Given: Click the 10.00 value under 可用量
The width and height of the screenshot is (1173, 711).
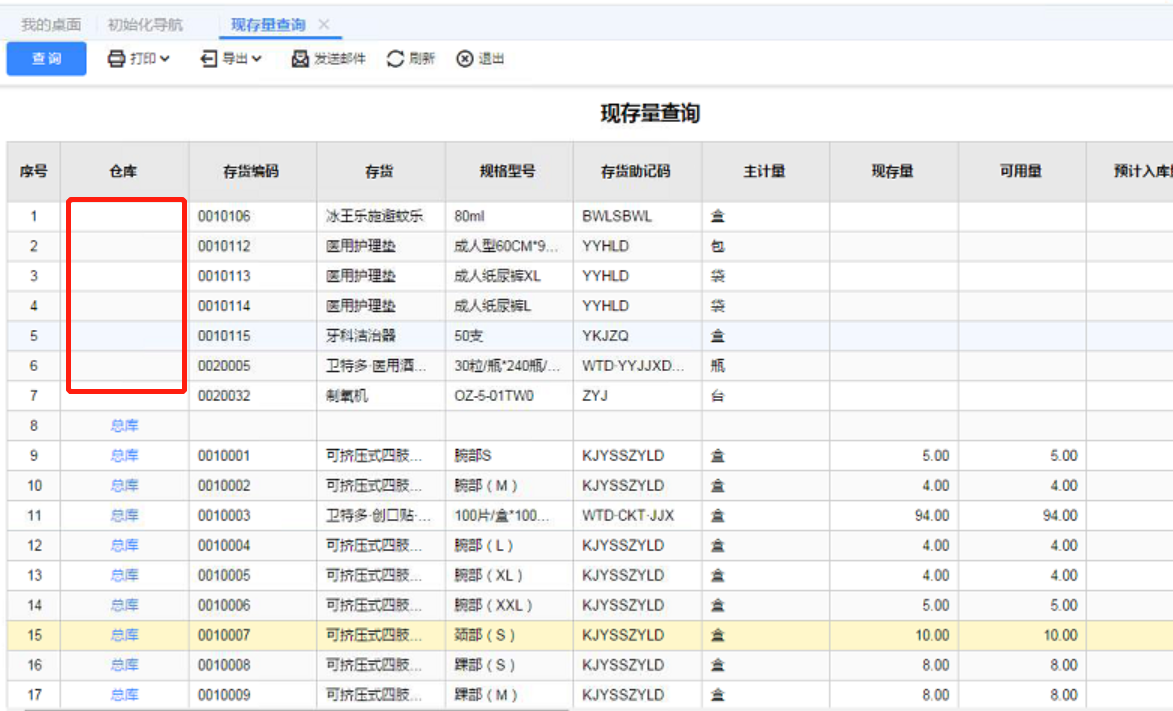Looking at the screenshot, I should 1060,635.
